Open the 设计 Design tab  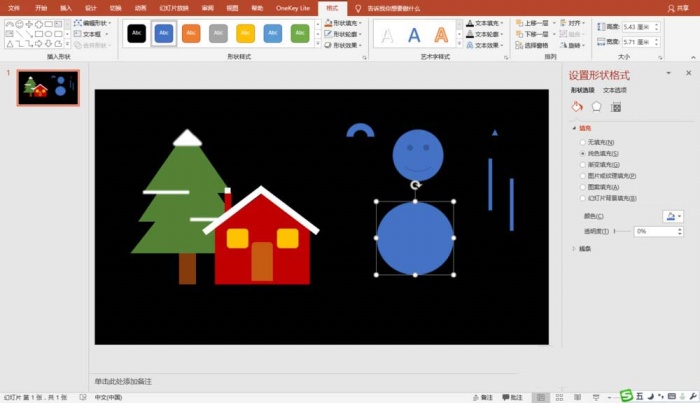[x=91, y=8]
